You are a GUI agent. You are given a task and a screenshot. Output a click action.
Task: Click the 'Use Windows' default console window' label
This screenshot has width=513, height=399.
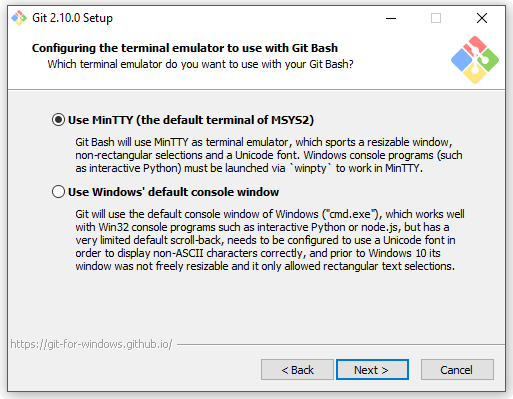click(173, 192)
